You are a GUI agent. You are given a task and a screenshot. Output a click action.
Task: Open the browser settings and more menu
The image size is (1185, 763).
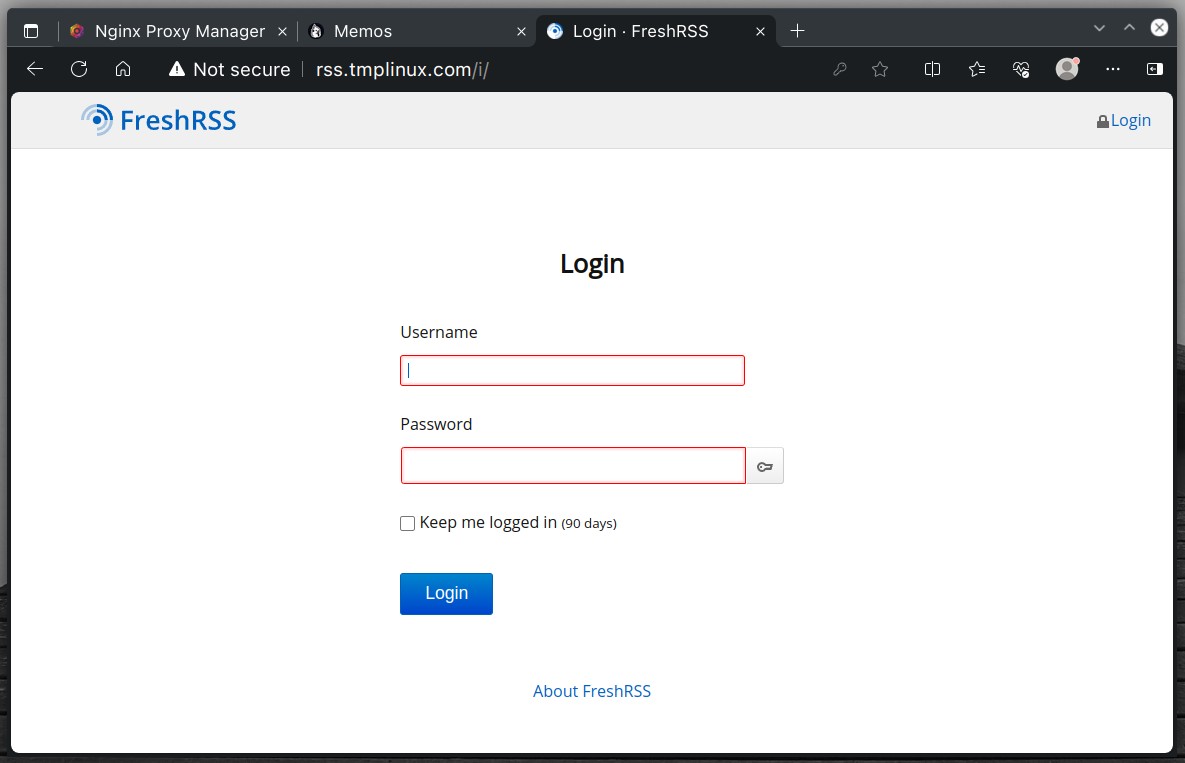click(1112, 70)
